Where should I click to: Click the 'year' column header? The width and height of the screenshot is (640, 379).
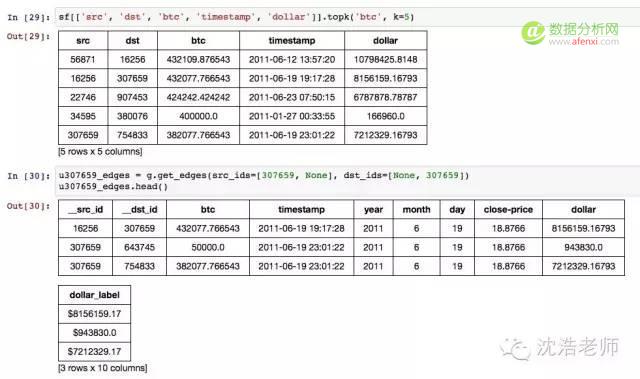pyautogui.click(x=373, y=210)
